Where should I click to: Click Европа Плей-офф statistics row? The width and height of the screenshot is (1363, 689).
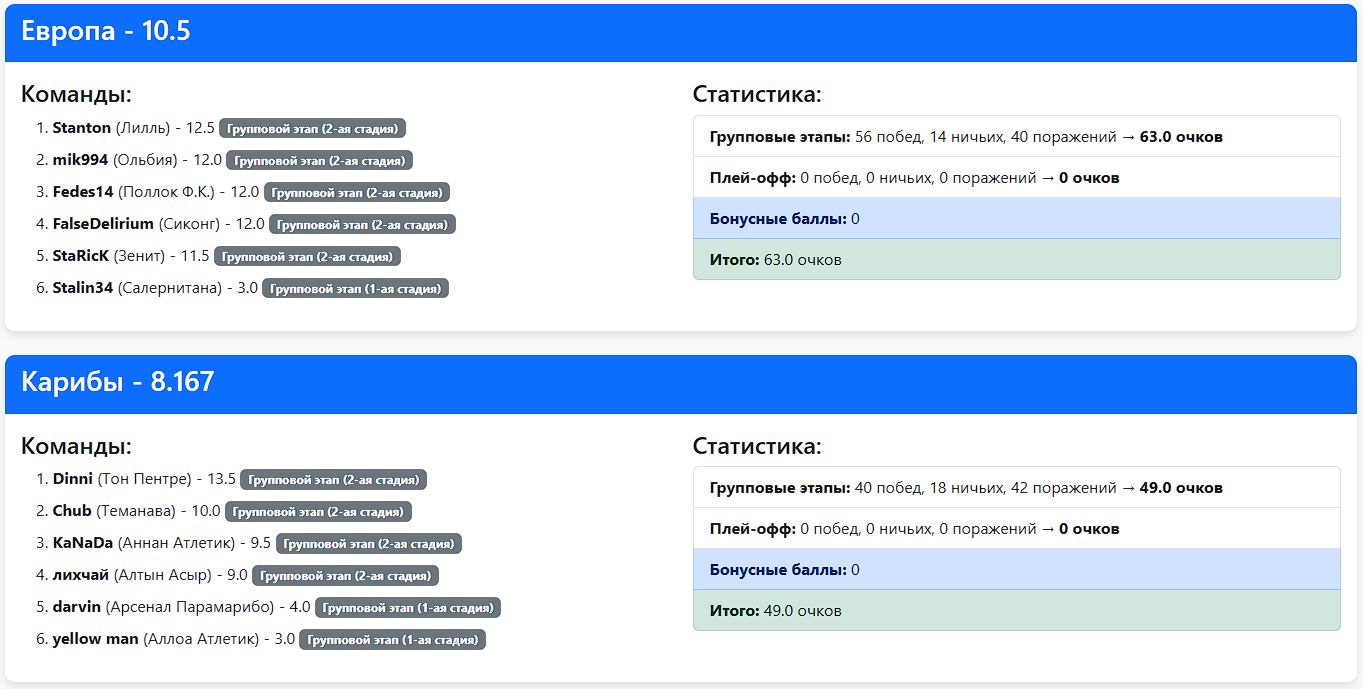[x=1017, y=177]
